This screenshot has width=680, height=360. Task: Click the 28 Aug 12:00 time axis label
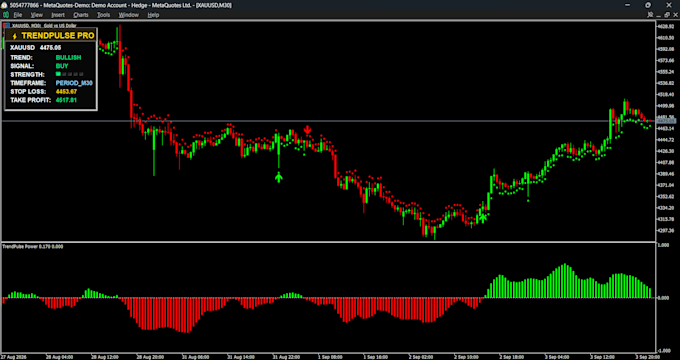click(x=105, y=357)
